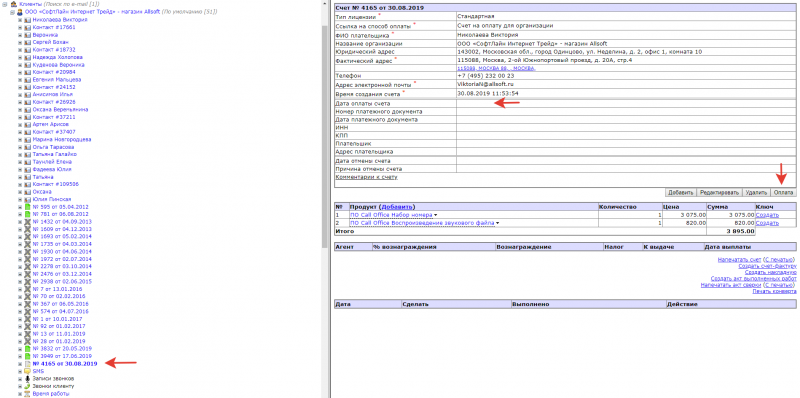Click the contact card icon beside Фадеева Юлия

(28, 169)
